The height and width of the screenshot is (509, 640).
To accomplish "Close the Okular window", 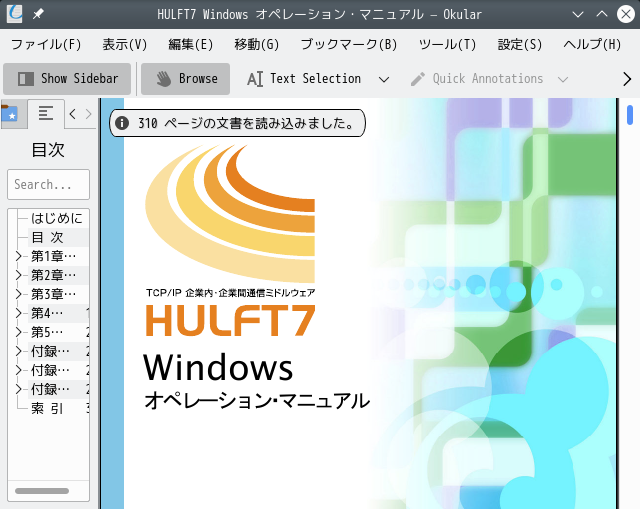I will (626, 14).
